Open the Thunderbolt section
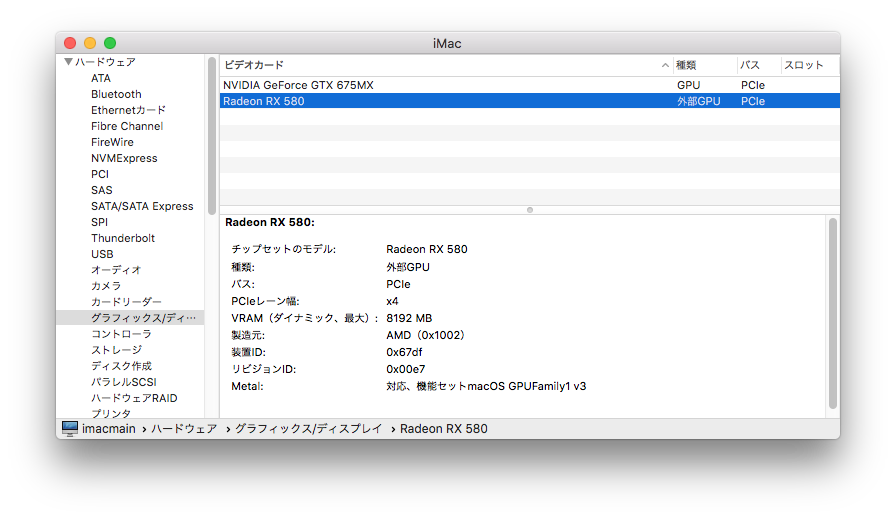 point(123,238)
